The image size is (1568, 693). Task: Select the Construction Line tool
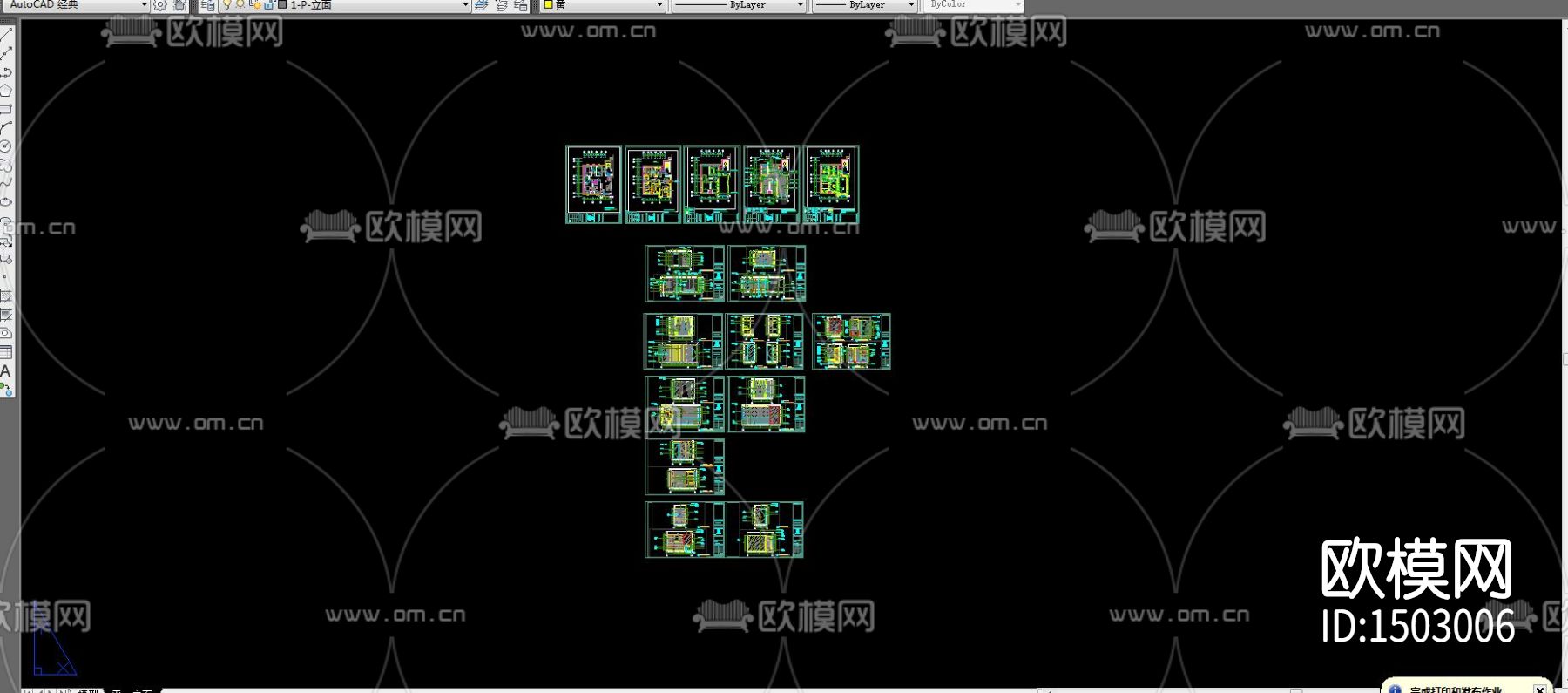[6, 53]
